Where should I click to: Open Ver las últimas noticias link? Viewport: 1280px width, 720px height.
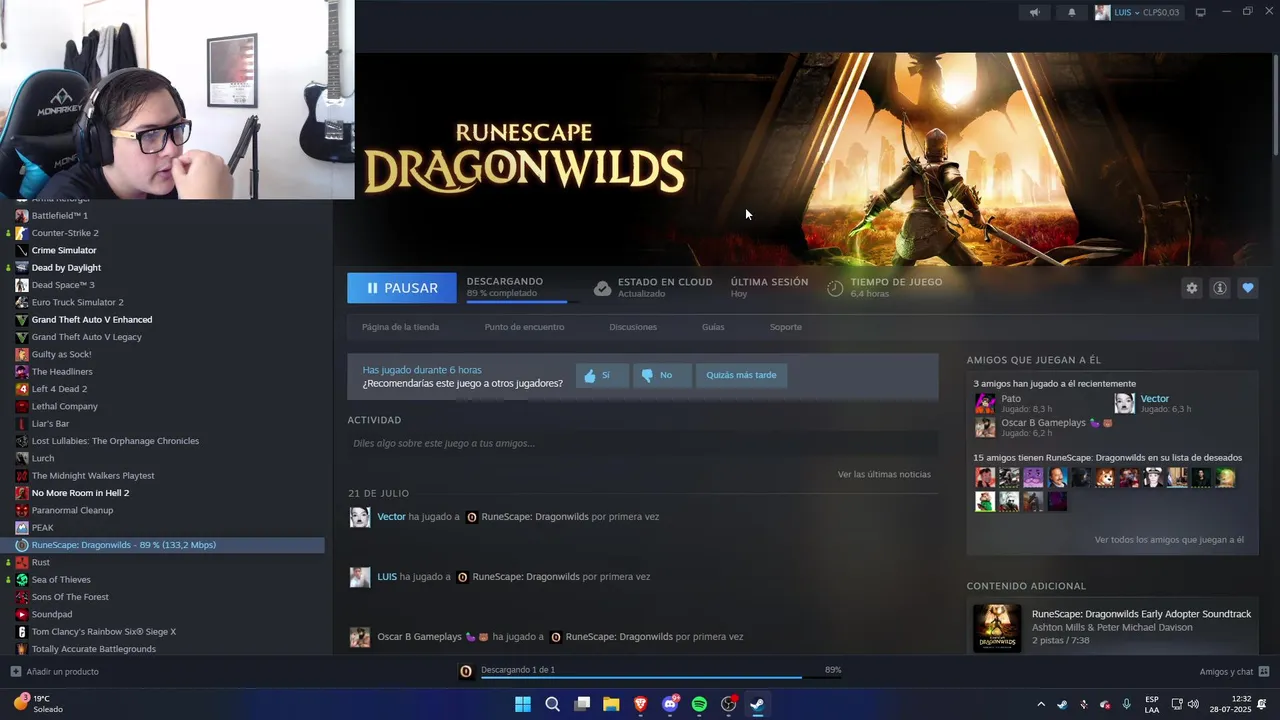click(x=884, y=474)
